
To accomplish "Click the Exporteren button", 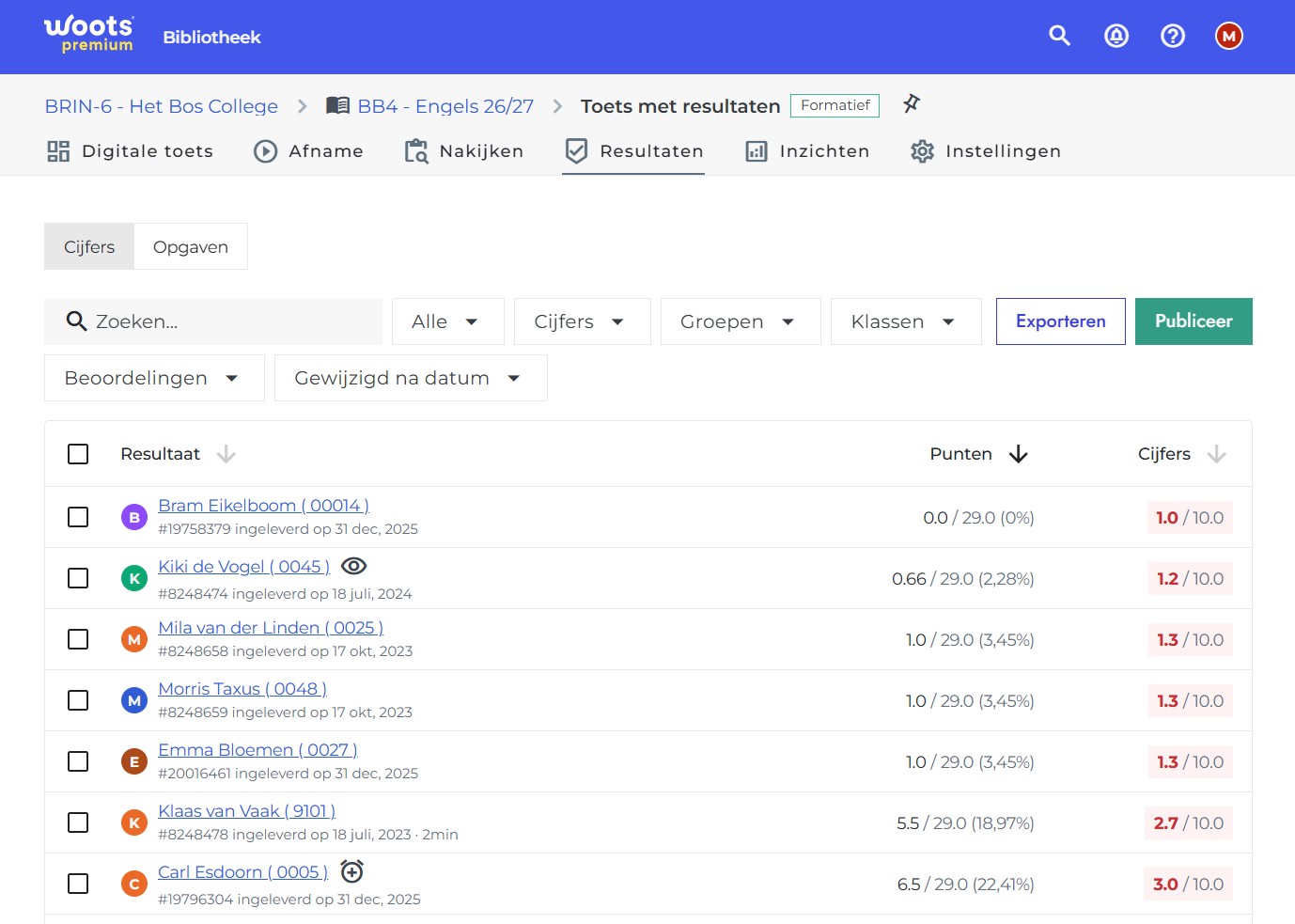I will click(1061, 321).
